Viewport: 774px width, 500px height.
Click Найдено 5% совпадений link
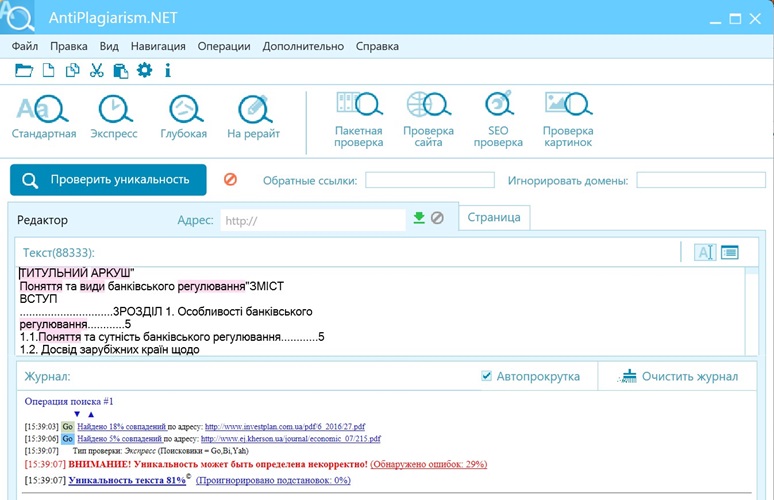tap(119, 439)
